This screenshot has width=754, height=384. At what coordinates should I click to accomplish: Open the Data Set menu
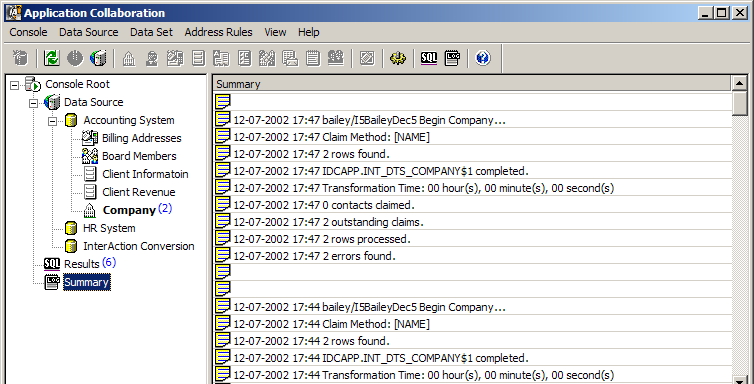(151, 32)
